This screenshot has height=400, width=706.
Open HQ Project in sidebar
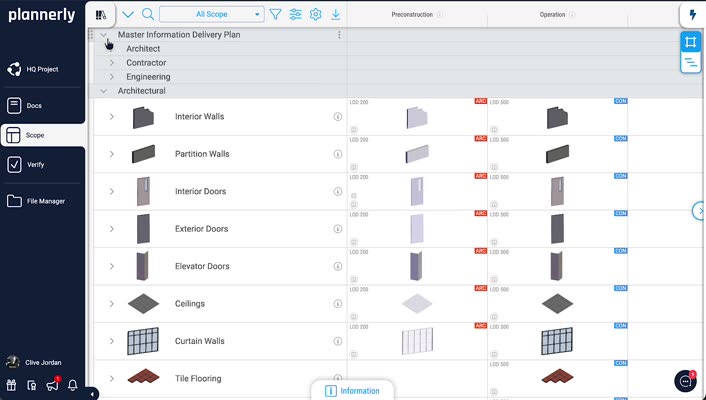(42, 69)
